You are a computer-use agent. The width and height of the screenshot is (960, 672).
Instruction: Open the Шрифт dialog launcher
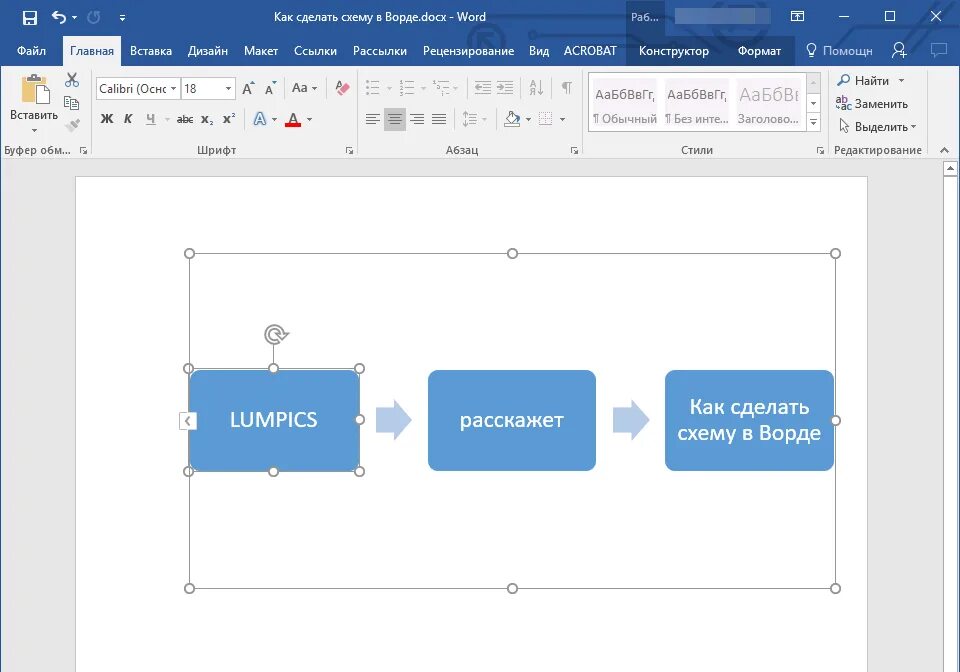pos(350,151)
